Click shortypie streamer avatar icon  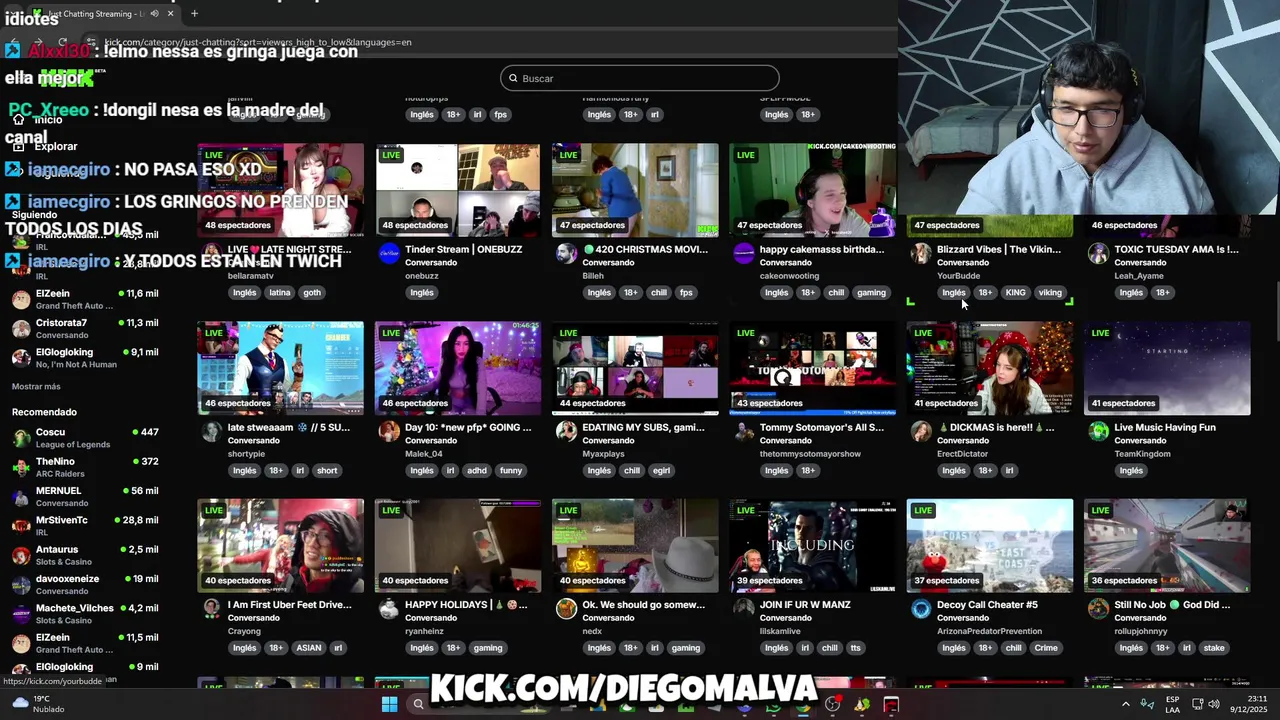[211, 431]
